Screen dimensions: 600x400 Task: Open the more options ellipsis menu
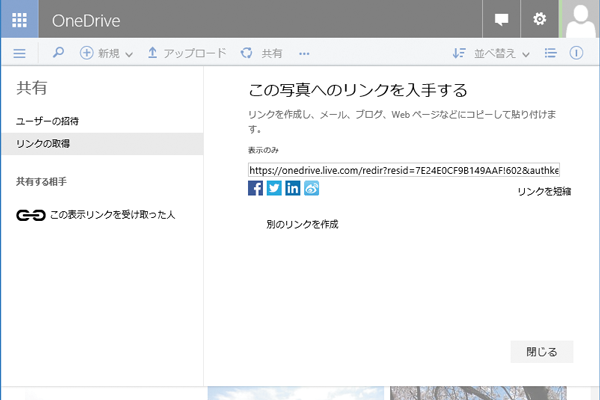point(304,54)
